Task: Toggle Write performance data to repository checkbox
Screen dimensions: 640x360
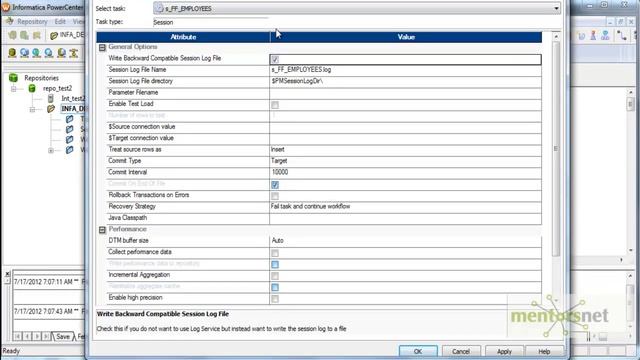Action: coord(275,264)
